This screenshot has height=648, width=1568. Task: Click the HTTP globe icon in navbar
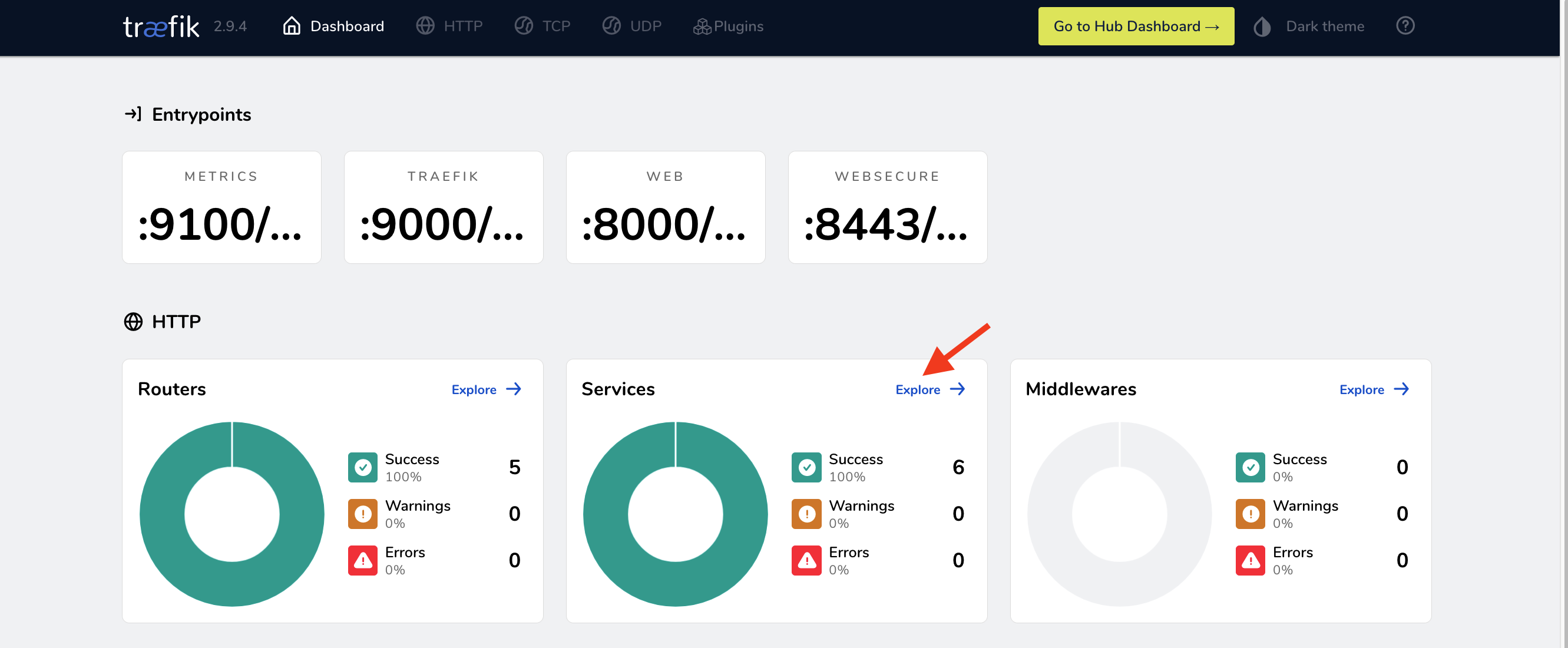(x=425, y=25)
